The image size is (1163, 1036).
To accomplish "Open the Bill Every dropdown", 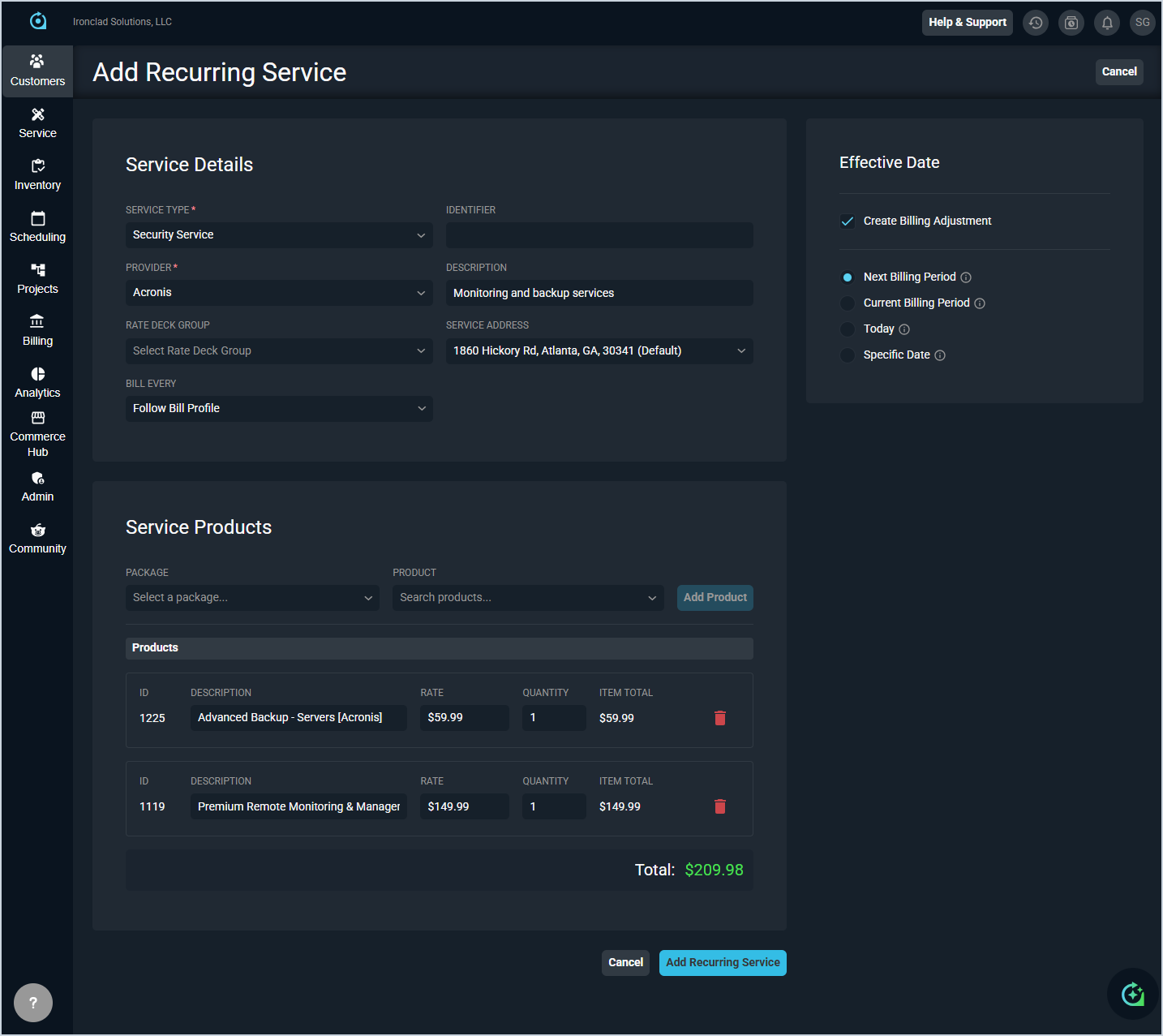I will click(x=279, y=408).
